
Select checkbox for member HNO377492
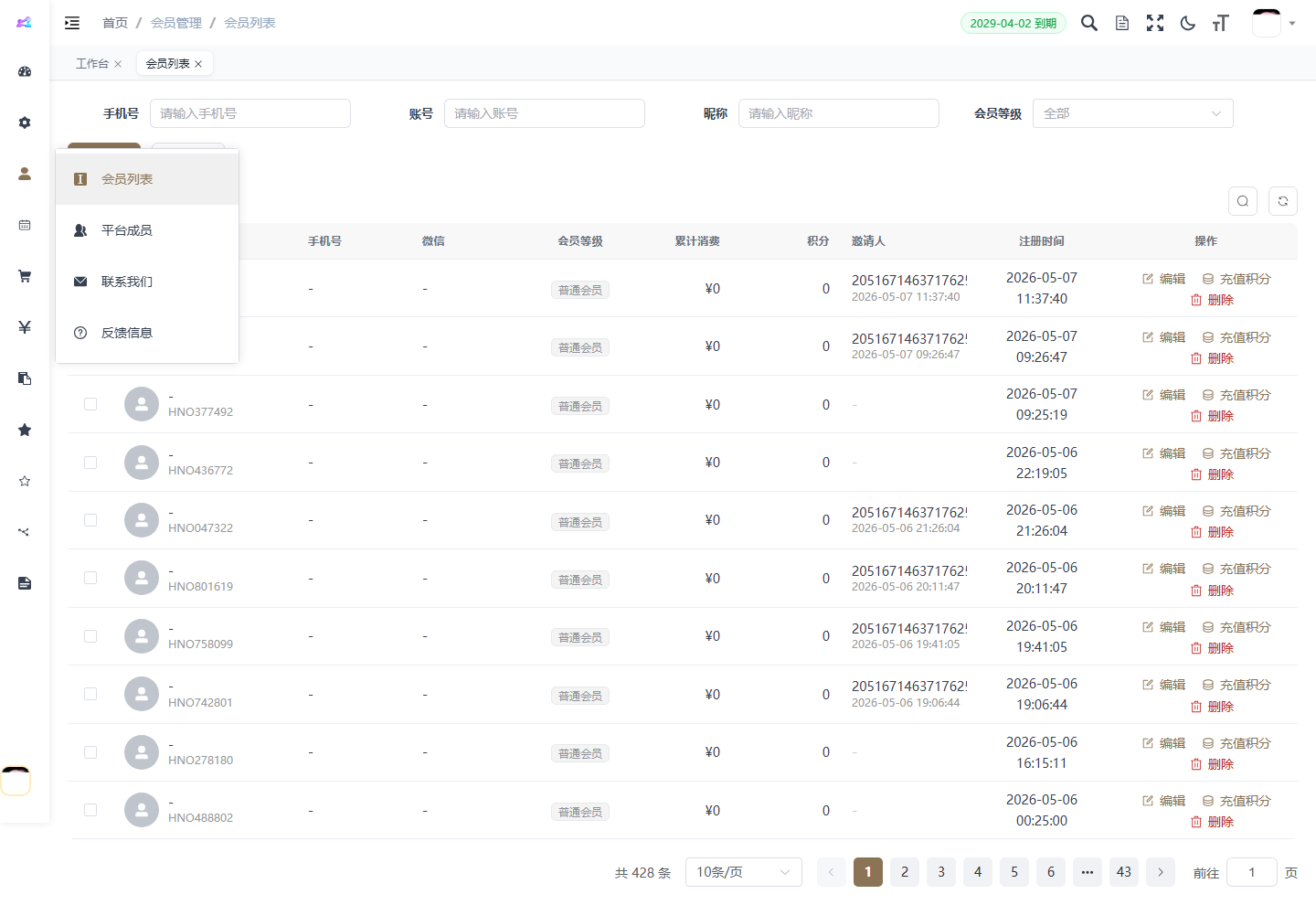pos(90,404)
